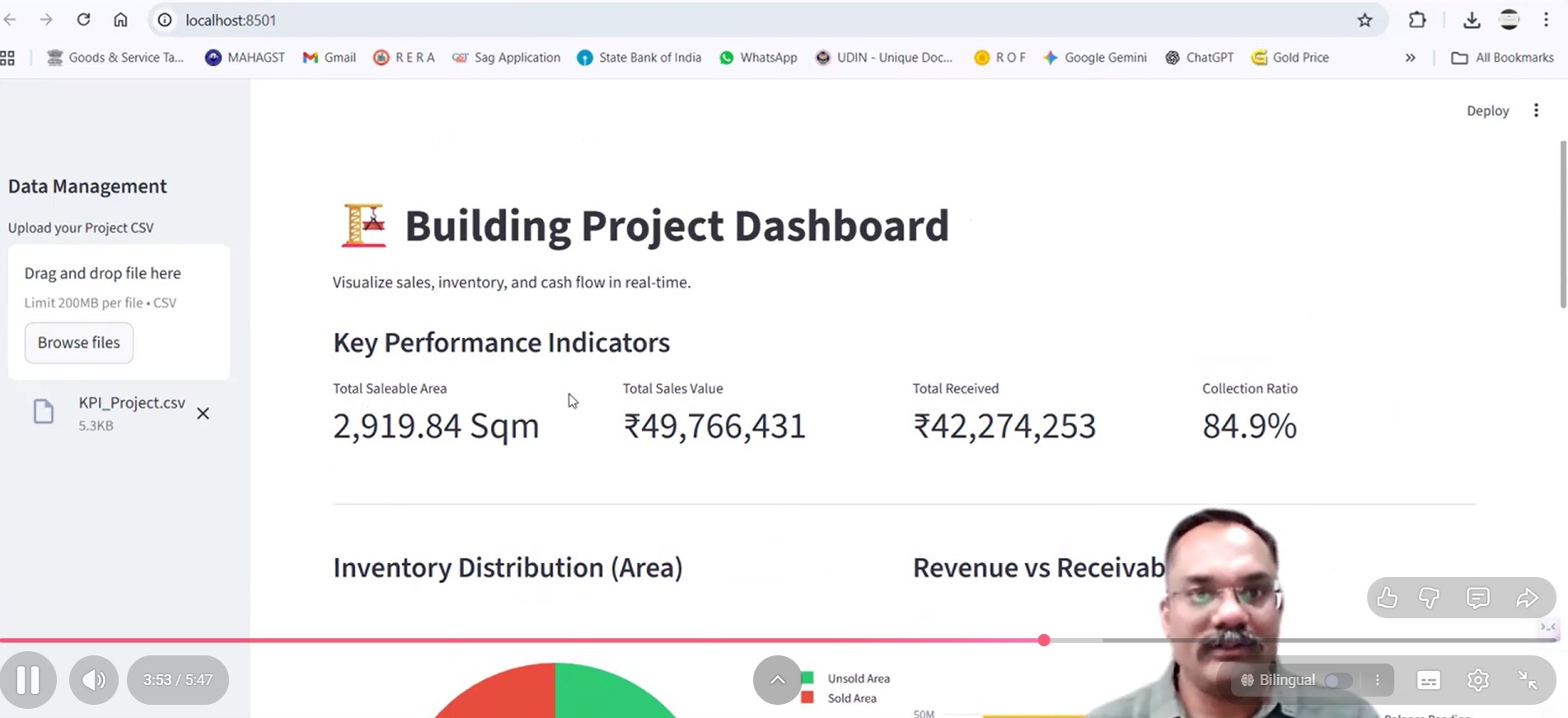Open the comments icon
1568x718 pixels.
[1478, 598]
